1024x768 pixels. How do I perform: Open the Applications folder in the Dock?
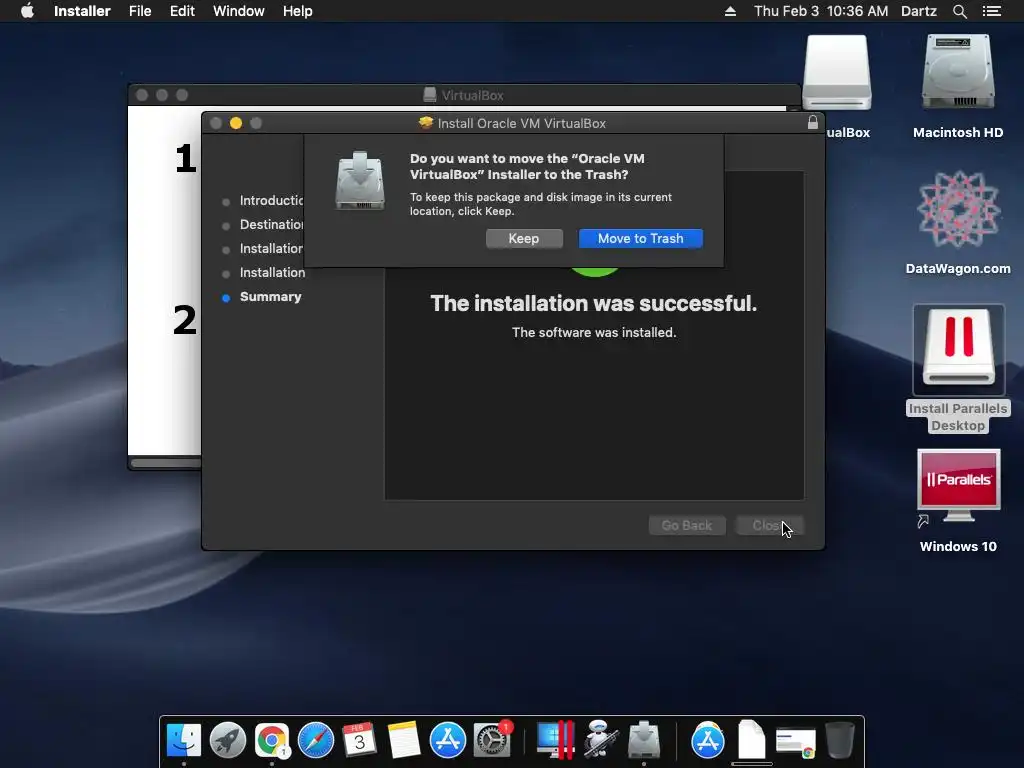click(x=708, y=741)
